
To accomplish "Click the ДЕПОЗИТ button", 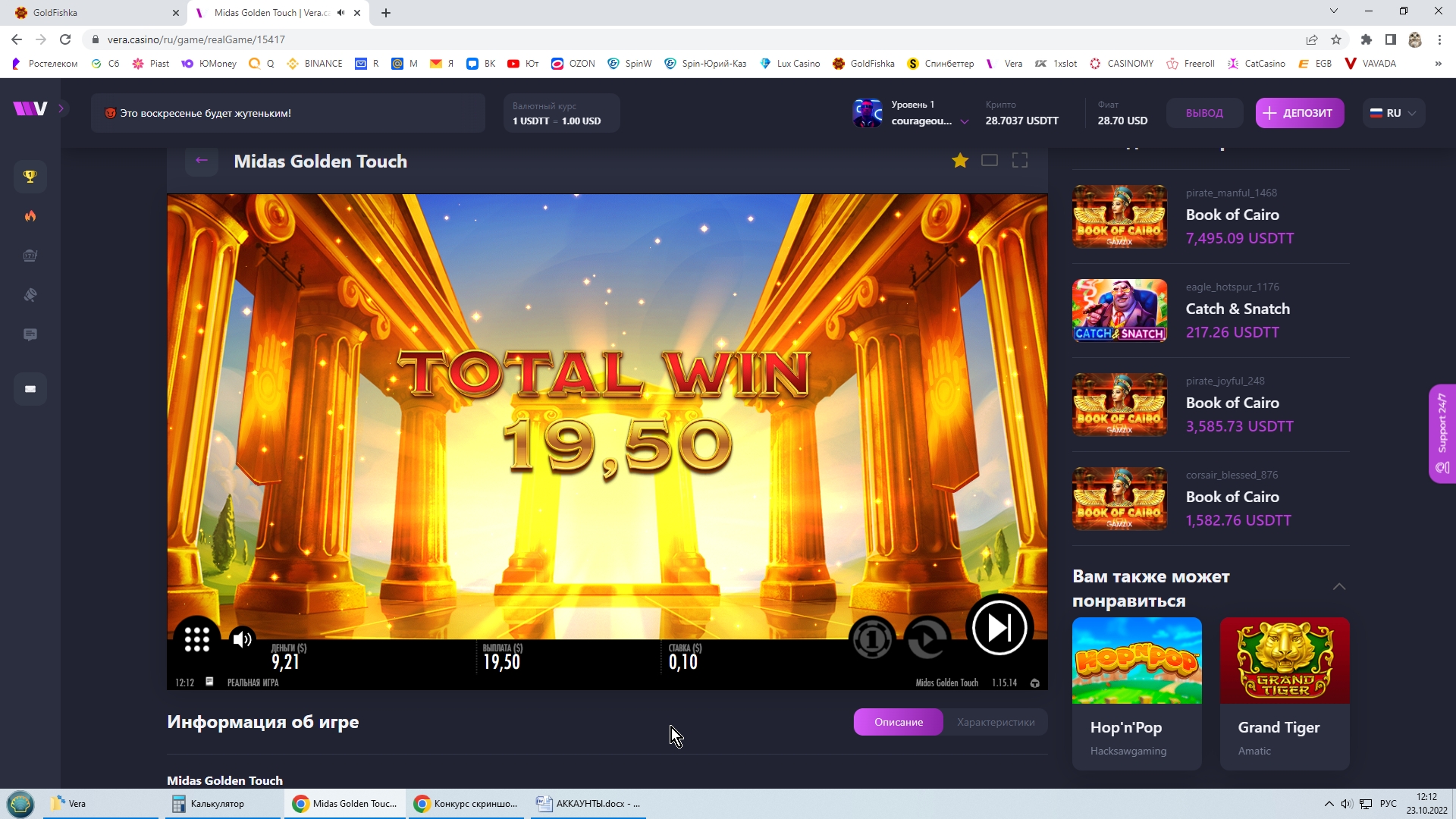I will [1300, 113].
